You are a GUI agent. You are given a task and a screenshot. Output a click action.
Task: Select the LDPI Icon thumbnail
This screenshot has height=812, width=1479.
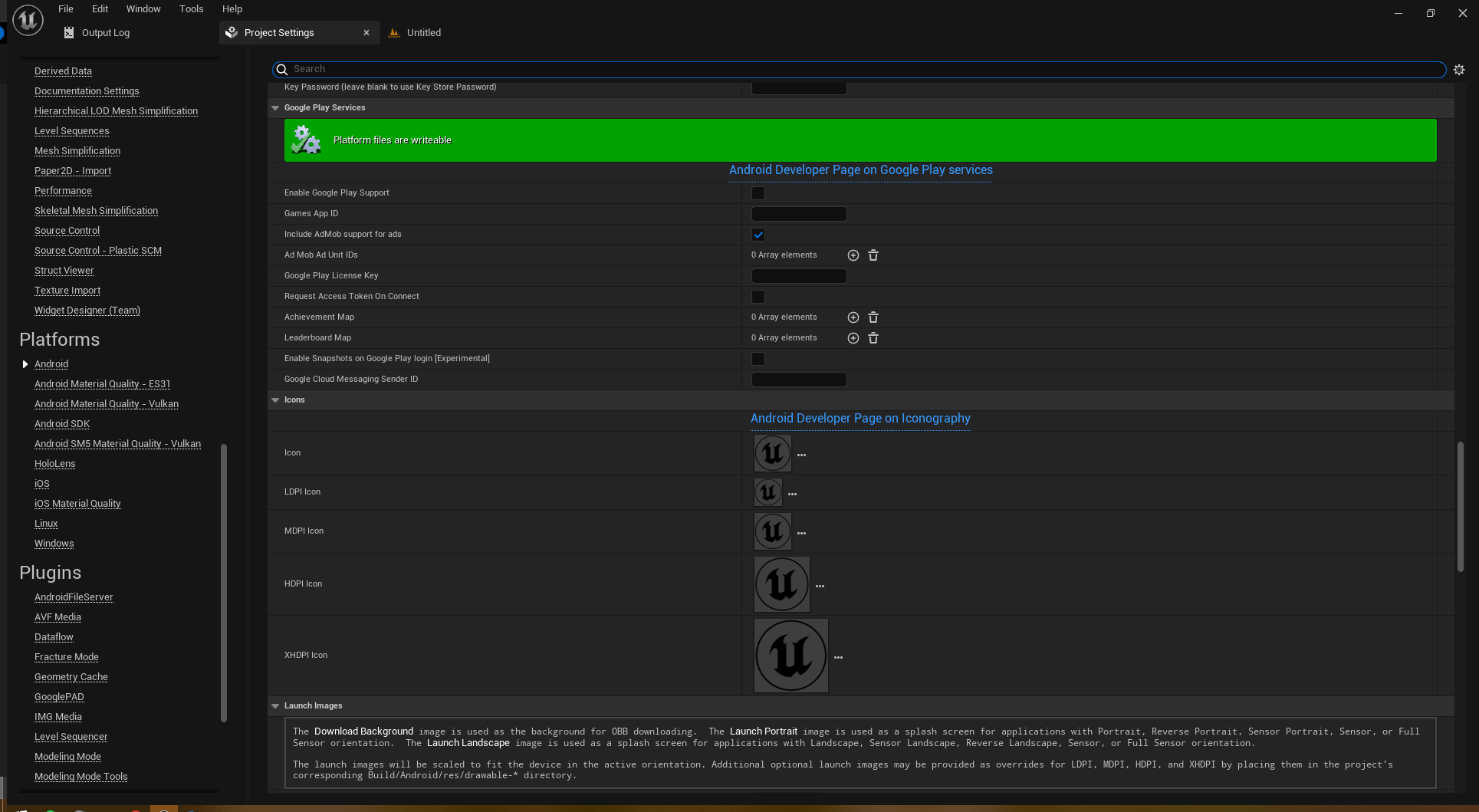point(767,492)
